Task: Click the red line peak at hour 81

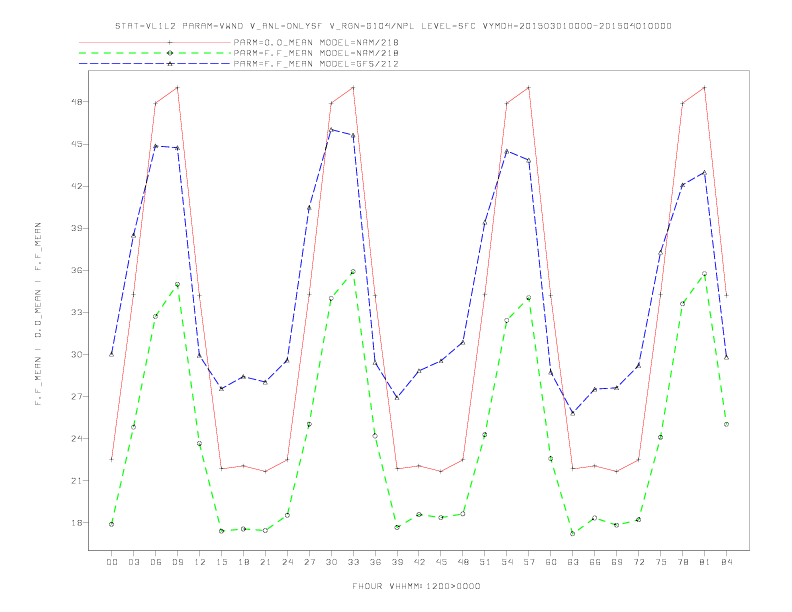Action: coord(704,87)
